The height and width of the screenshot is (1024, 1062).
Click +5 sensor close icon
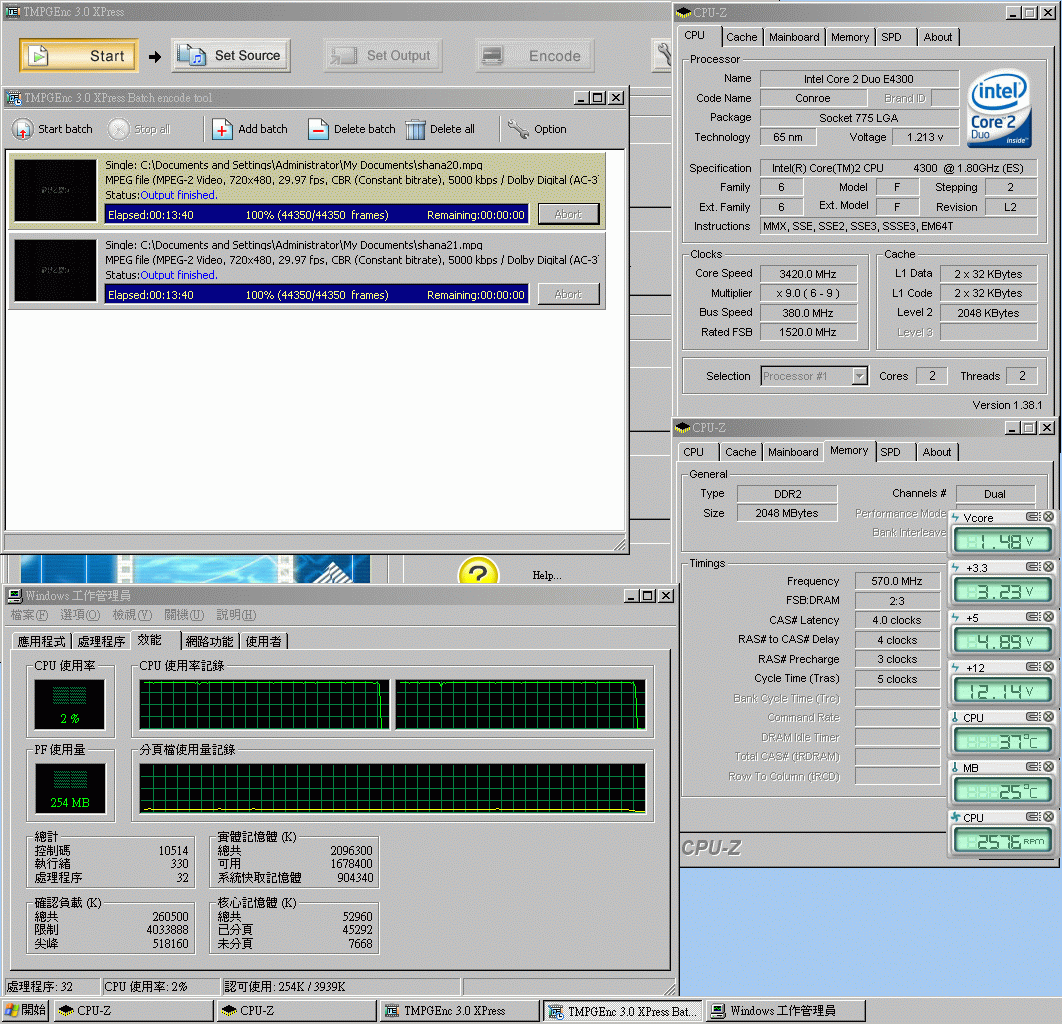(1048, 616)
